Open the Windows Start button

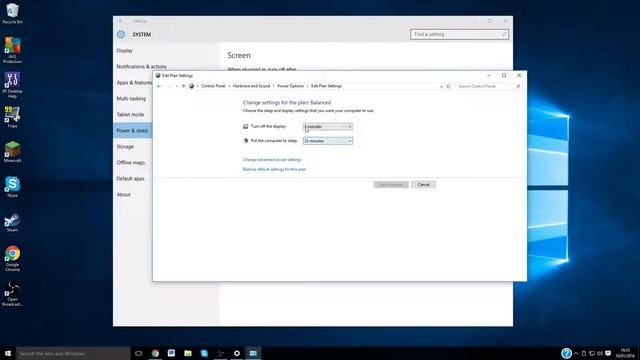click(x=8, y=353)
